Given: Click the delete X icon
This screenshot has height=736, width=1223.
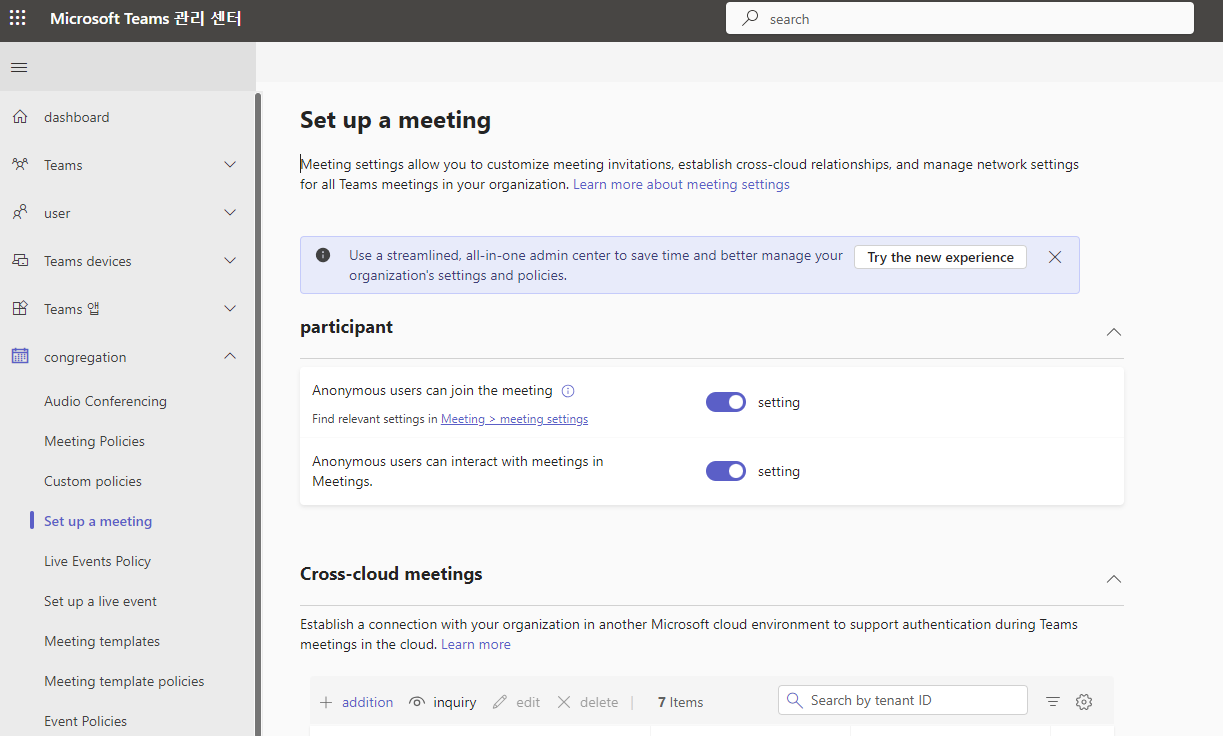Looking at the screenshot, I should pyautogui.click(x=564, y=702).
